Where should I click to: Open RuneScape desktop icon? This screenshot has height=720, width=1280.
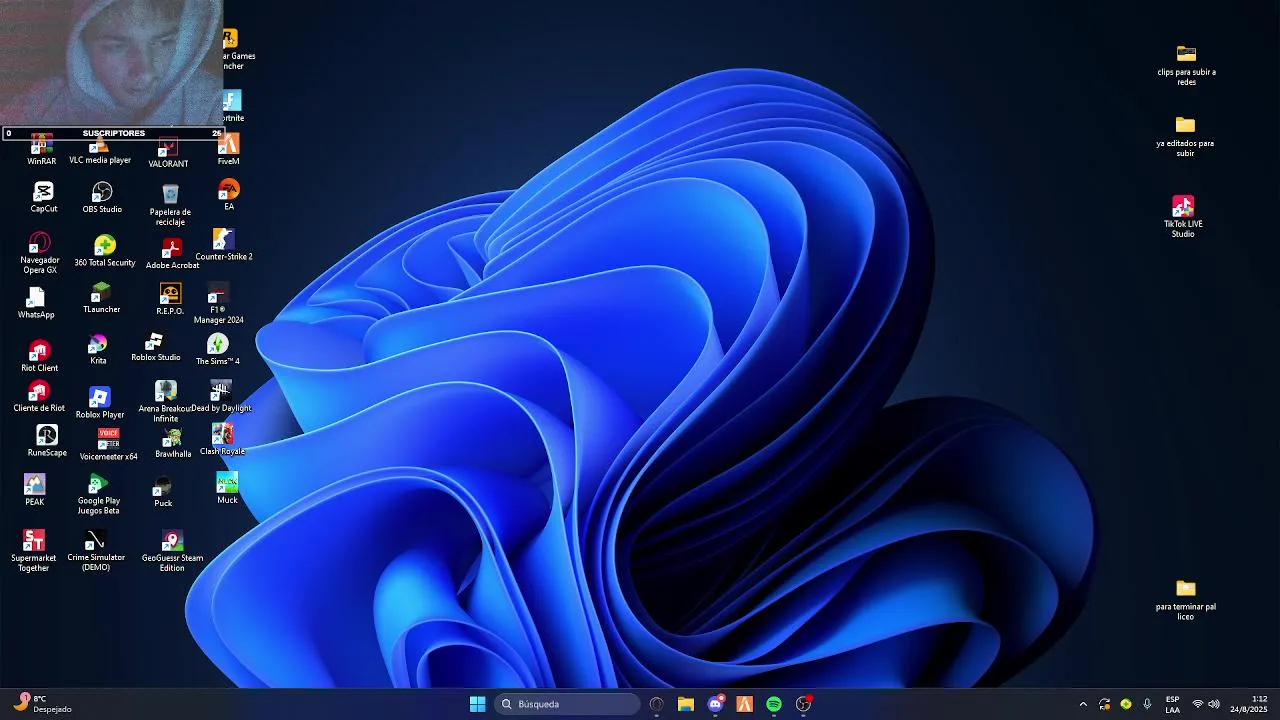(x=47, y=441)
